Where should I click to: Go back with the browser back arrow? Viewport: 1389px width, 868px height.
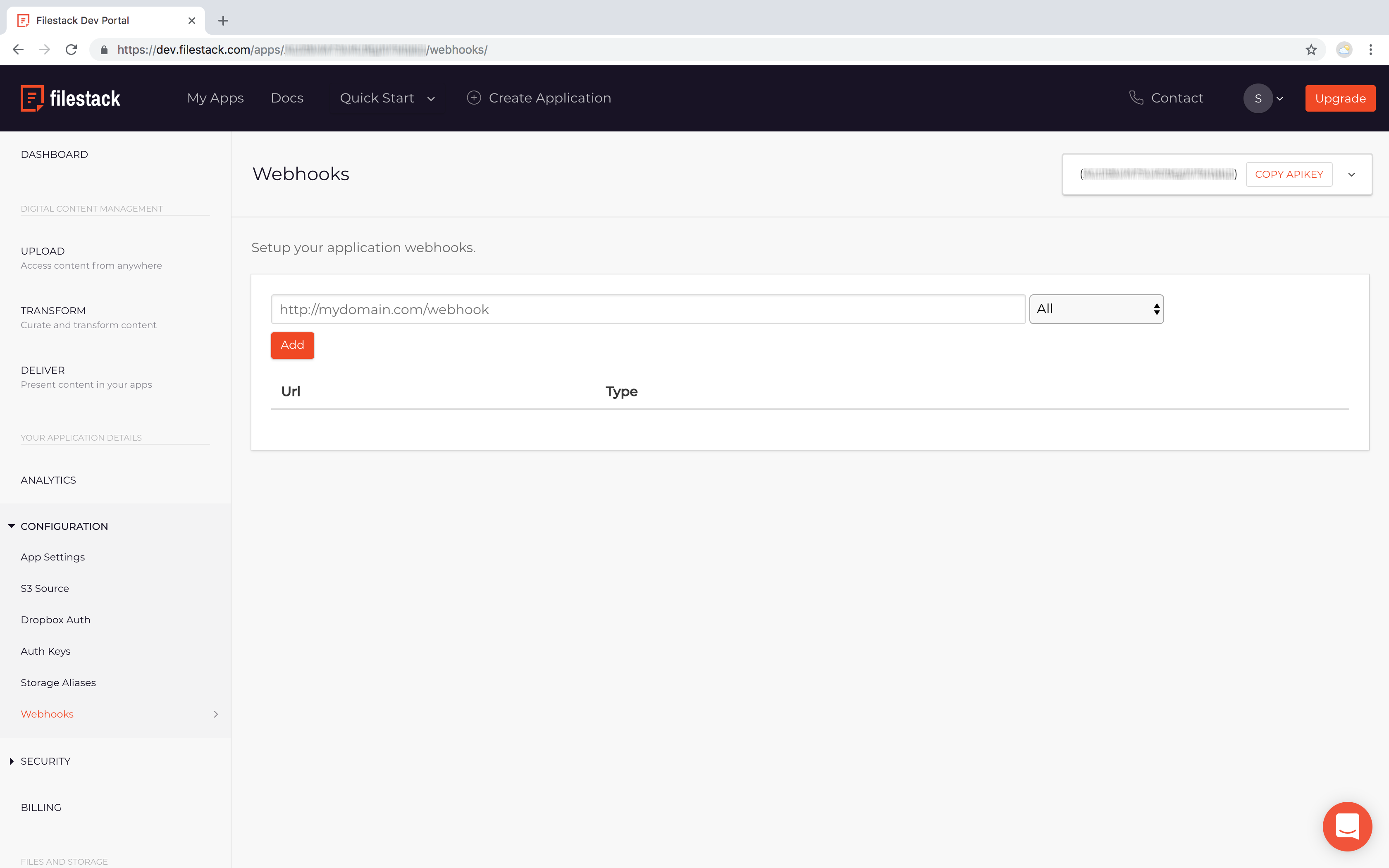18,49
